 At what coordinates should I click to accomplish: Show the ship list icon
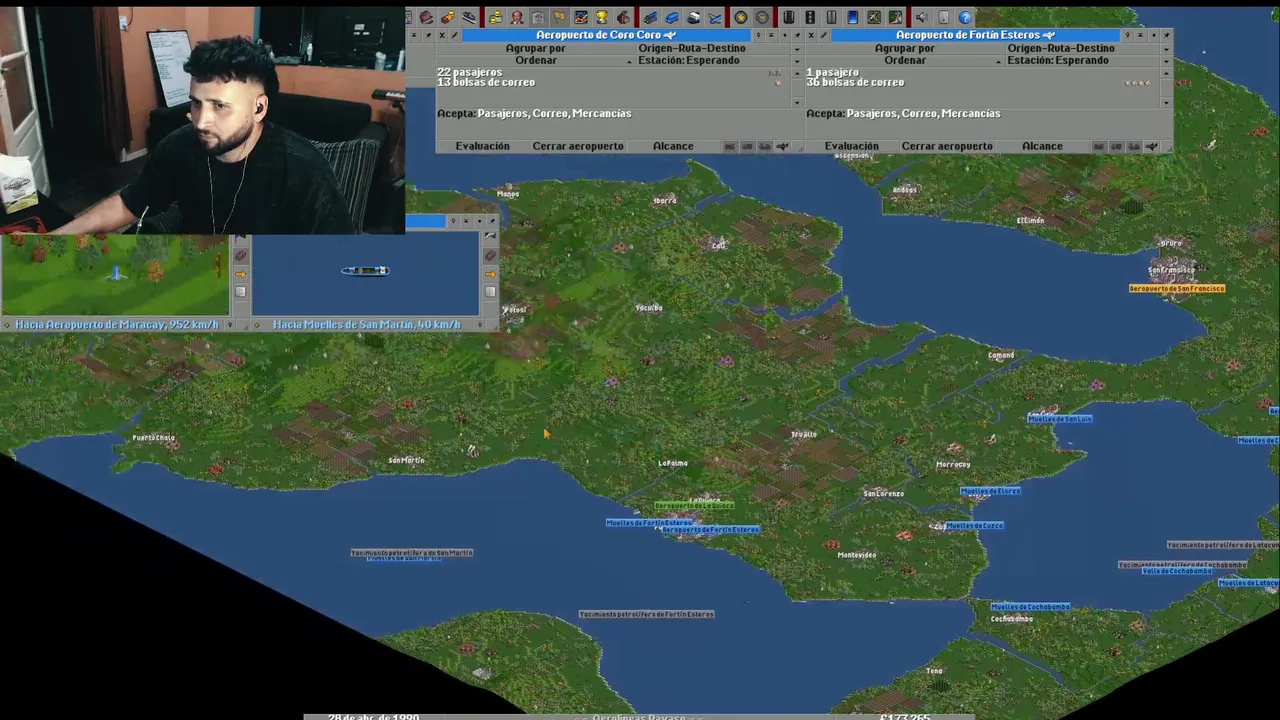[x=693, y=17]
